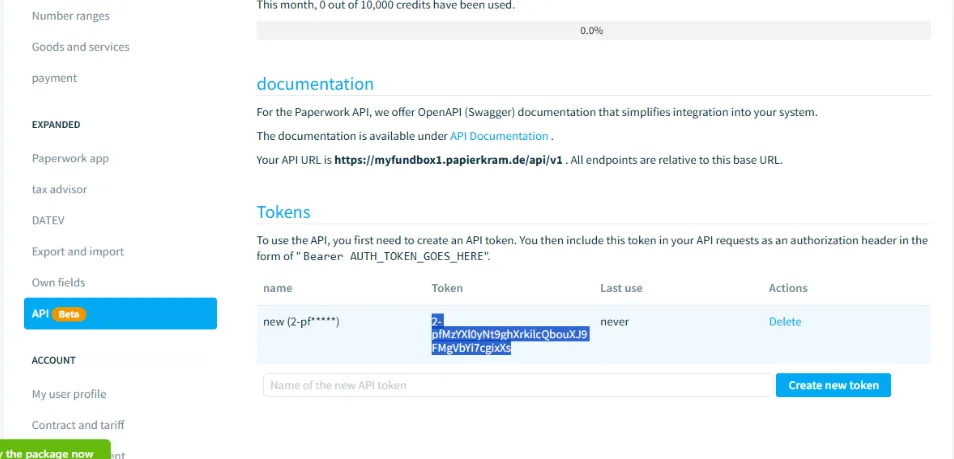The width and height of the screenshot is (954, 459).
Task: Click the 'Last use' column header
Action: (x=621, y=288)
